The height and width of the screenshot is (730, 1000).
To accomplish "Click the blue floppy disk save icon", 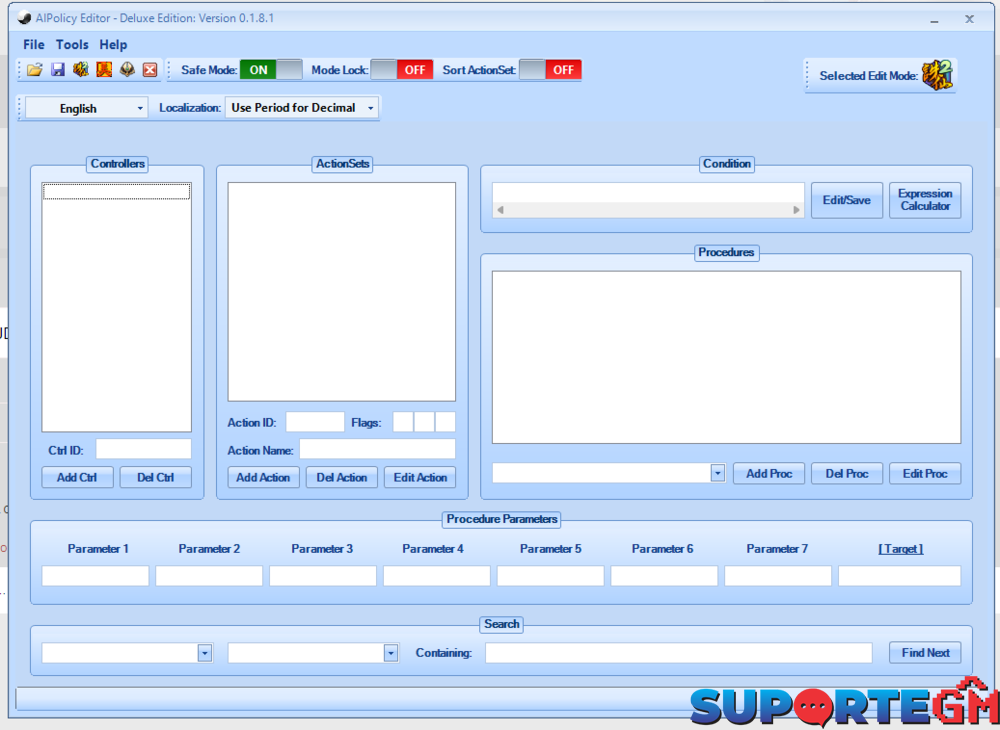I will point(58,70).
